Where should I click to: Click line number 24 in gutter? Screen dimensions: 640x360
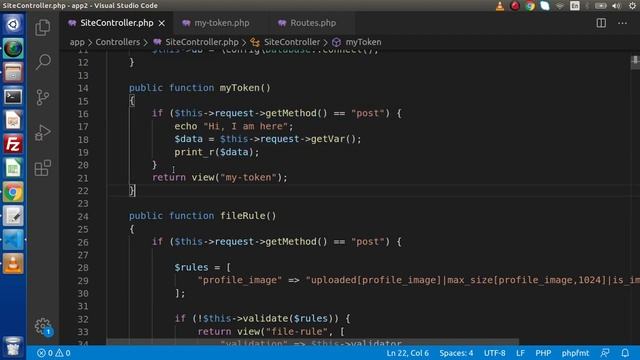click(x=83, y=216)
